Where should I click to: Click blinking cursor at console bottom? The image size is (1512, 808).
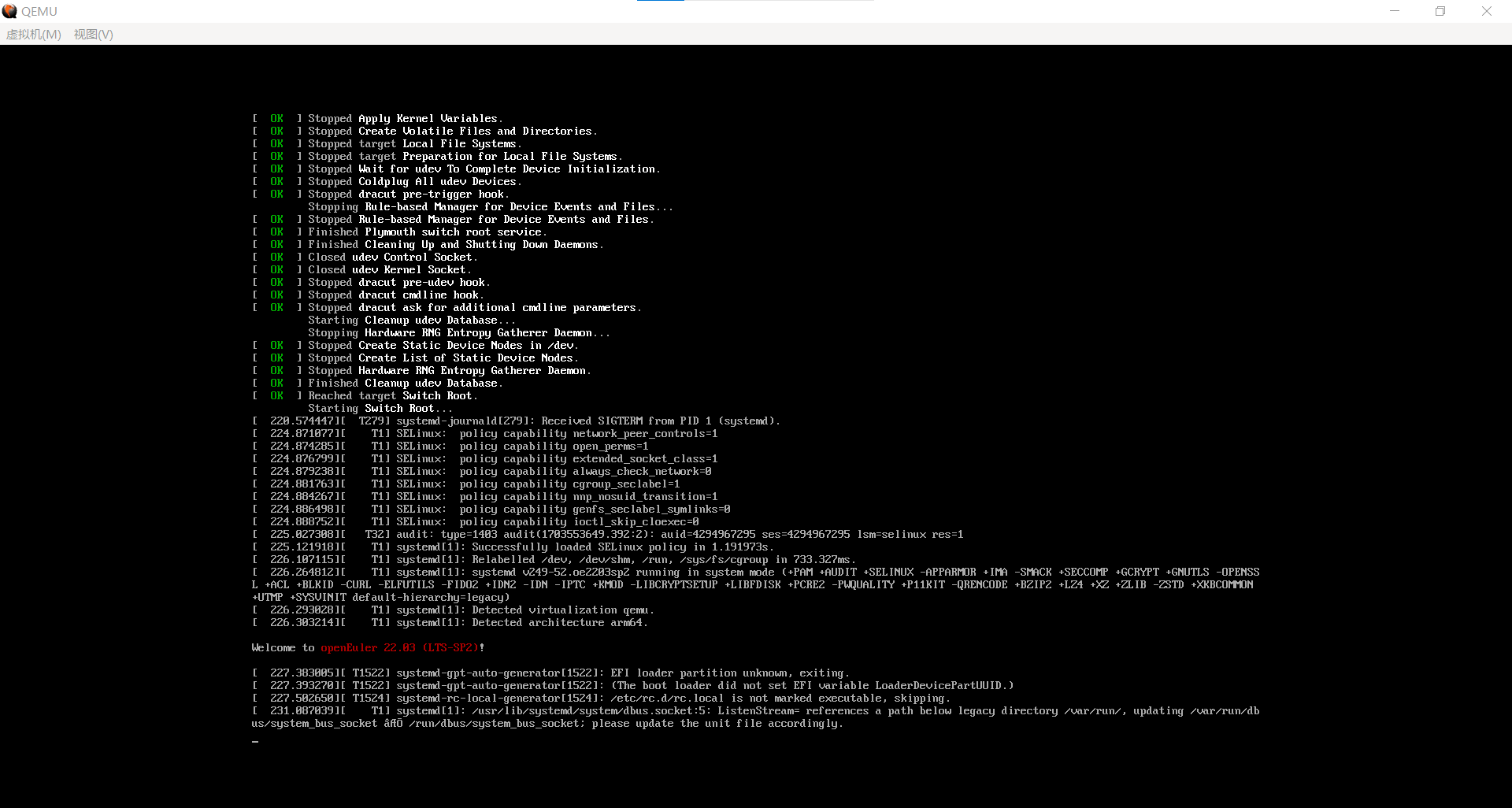[x=255, y=741]
